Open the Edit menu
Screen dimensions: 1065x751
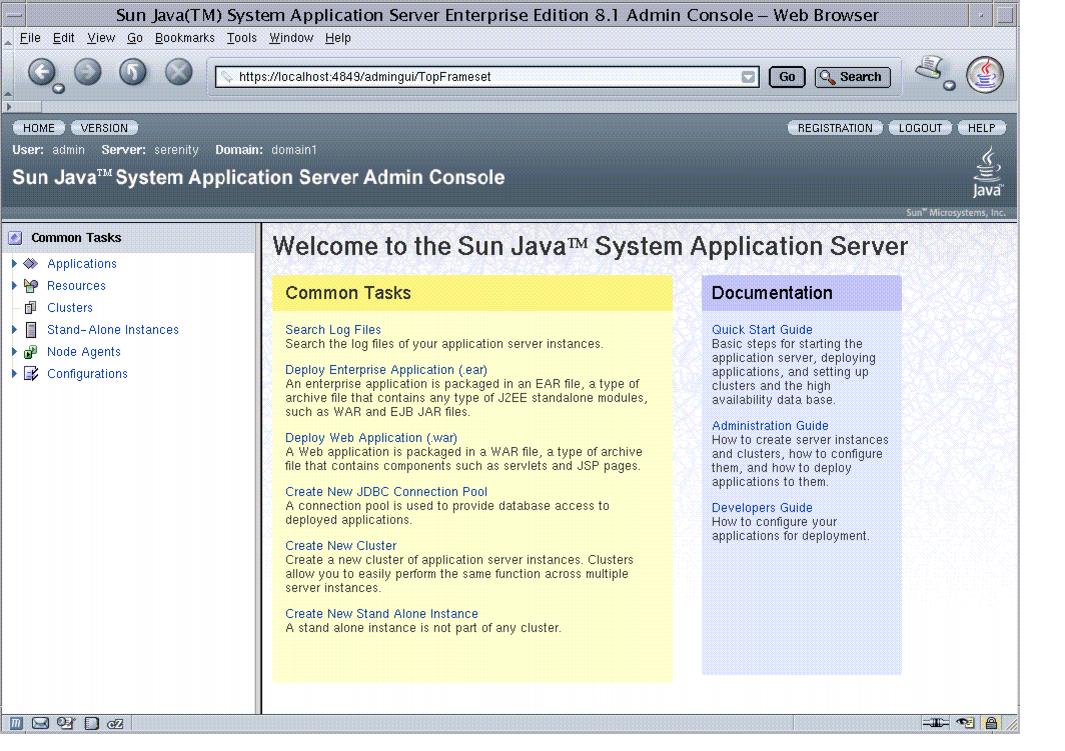point(63,38)
